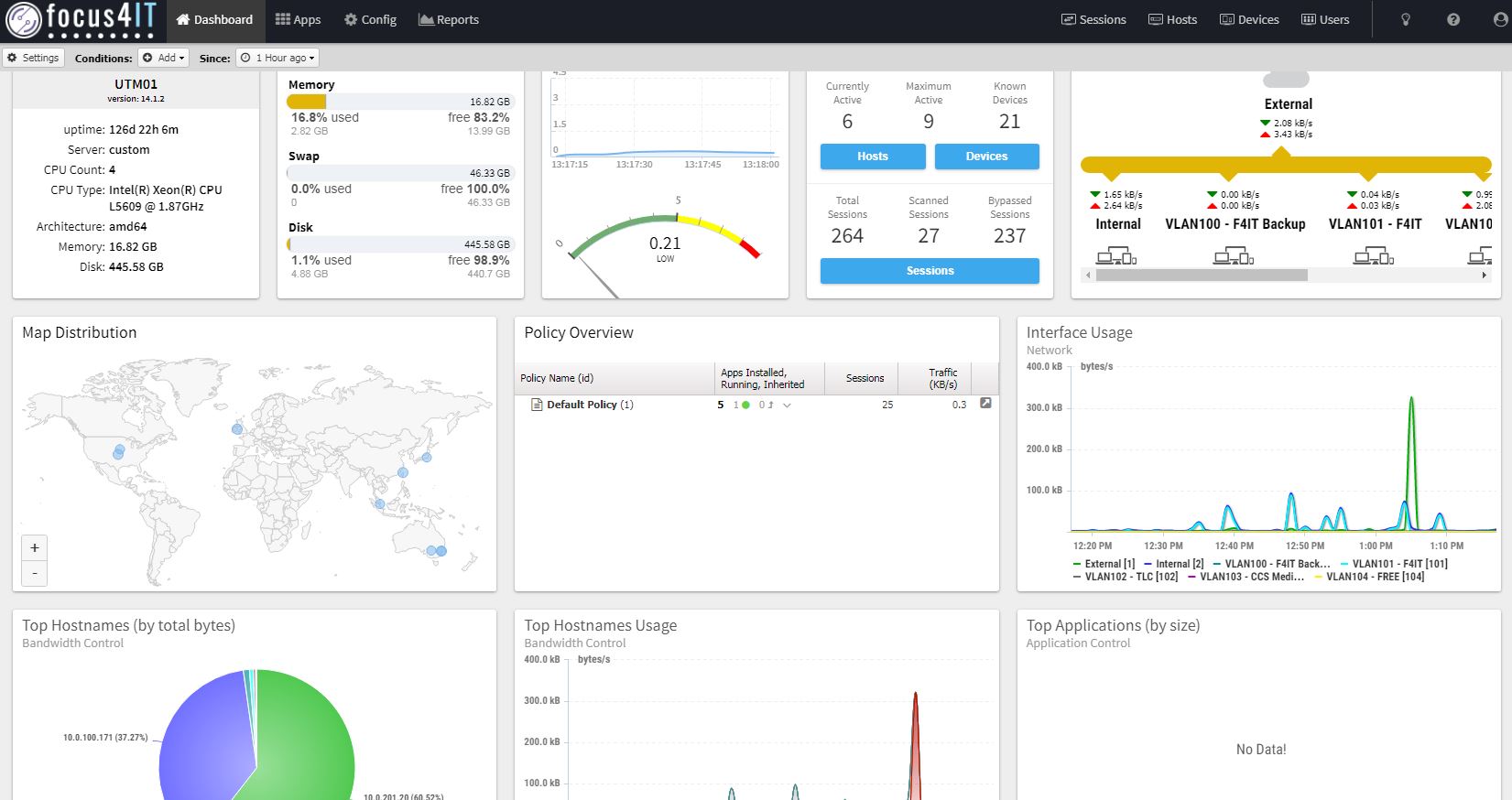Toggle VLAN100 - F4IT Back... legend series
Image resolution: width=1512 pixels, height=800 pixels.
[1271, 564]
